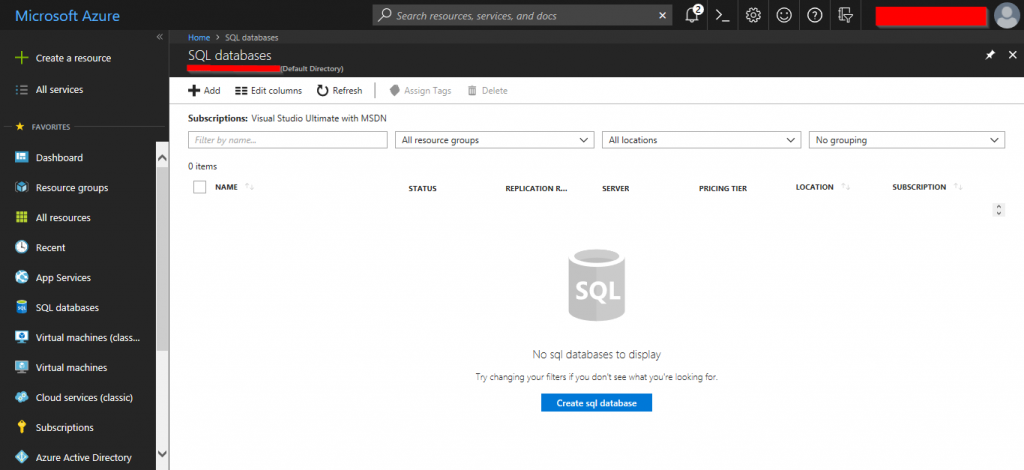Click the SQL databases breadcrumb text

(251, 37)
